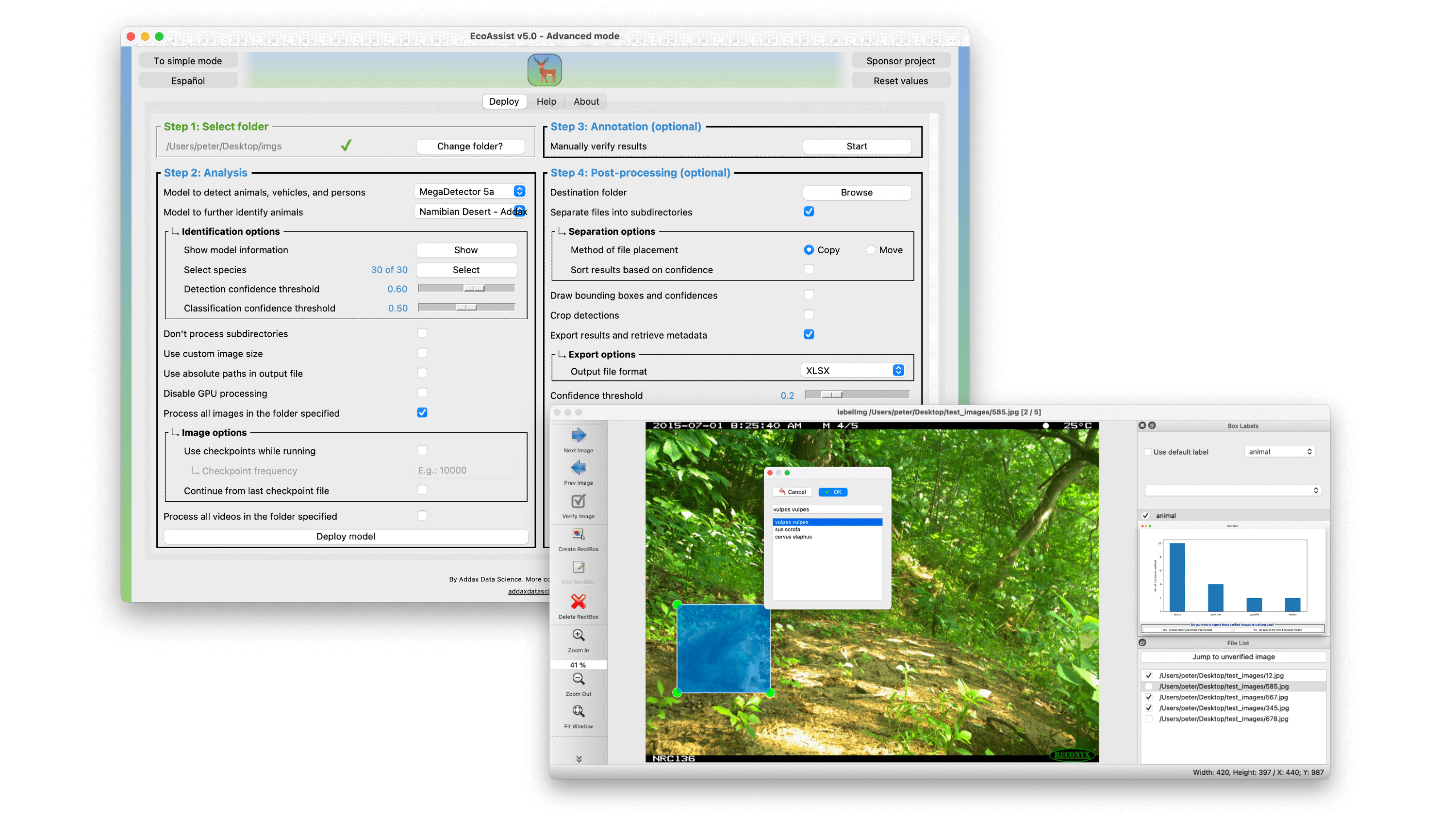Select the bottom-right bounding box handle

coord(770,692)
